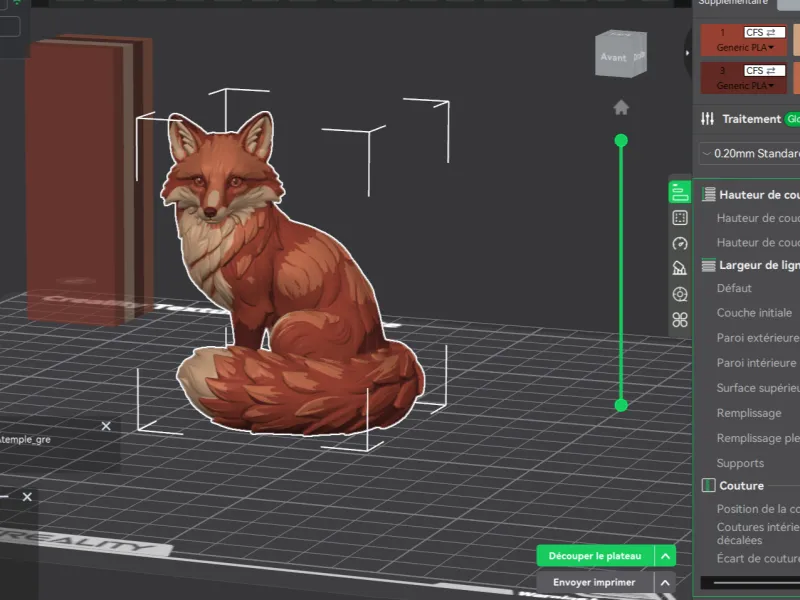This screenshot has width=800, height=600.
Task: Click the Écart de couture row
Action: 758,558
